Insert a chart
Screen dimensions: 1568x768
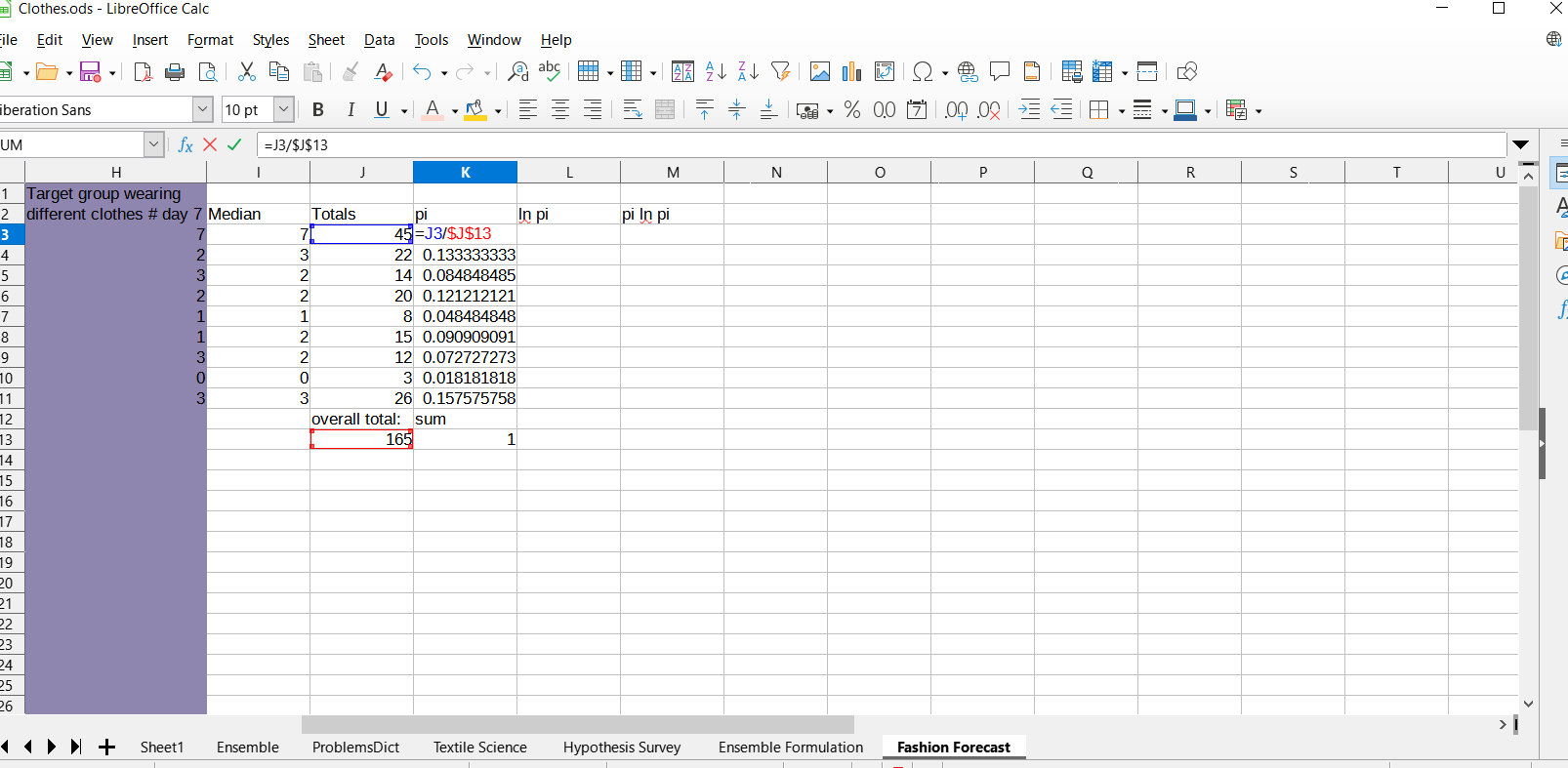(x=852, y=71)
